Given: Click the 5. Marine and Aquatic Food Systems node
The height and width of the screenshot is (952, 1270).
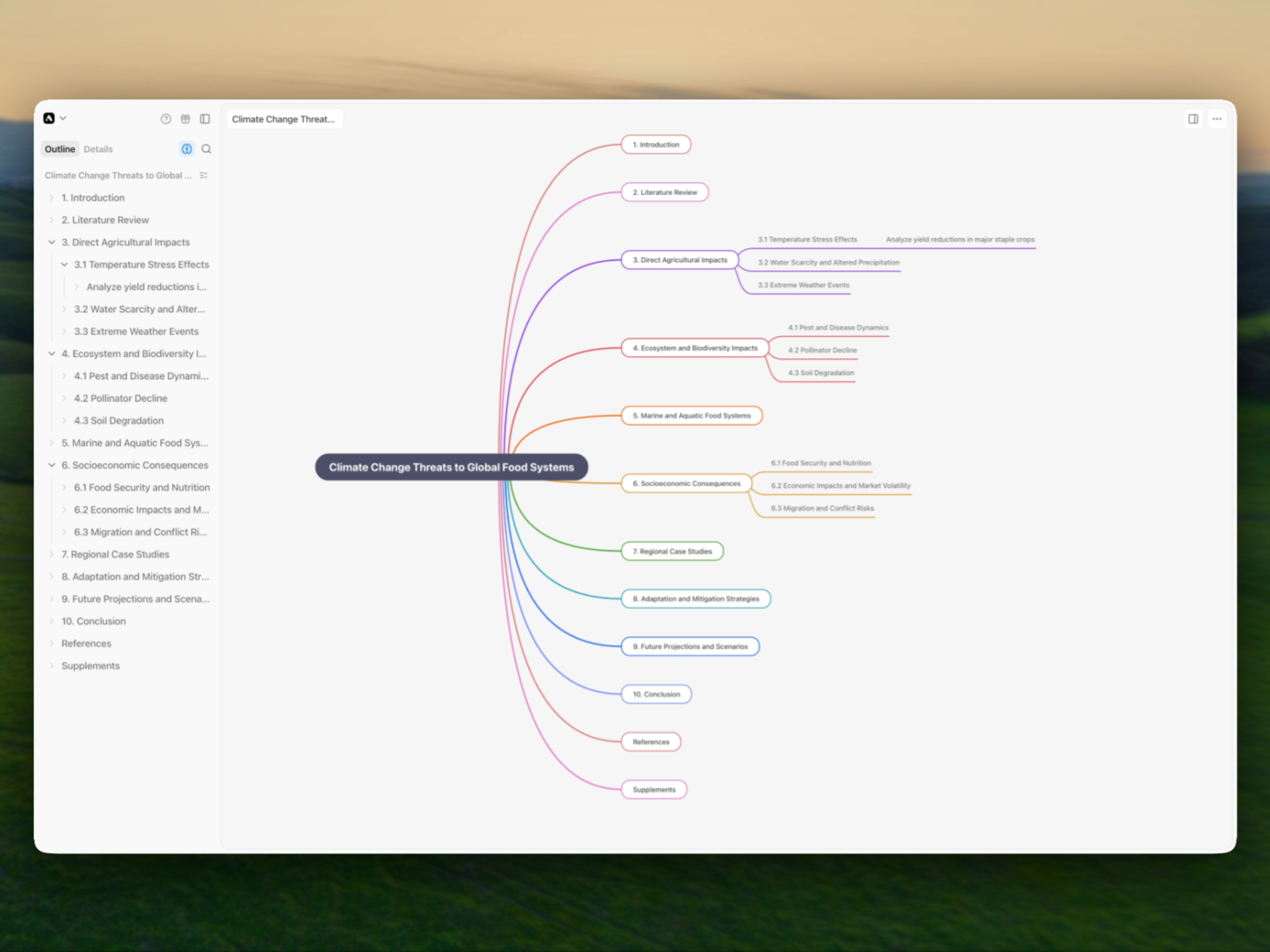Looking at the screenshot, I should point(691,416).
